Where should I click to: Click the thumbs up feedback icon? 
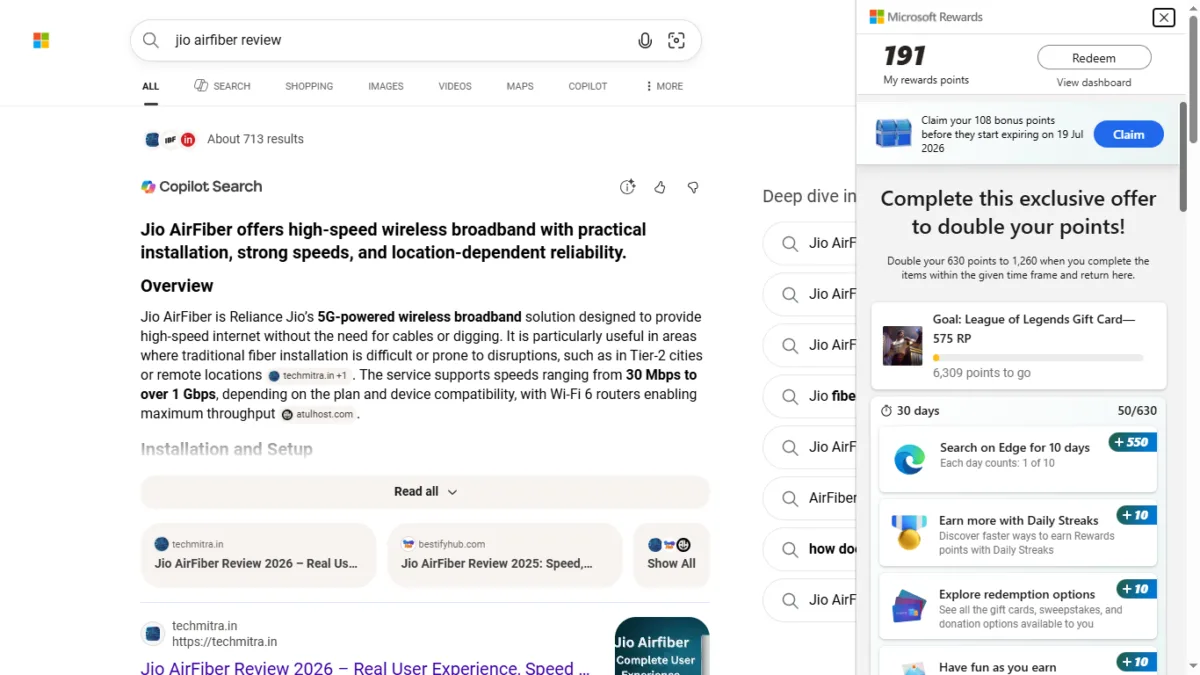click(x=660, y=187)
